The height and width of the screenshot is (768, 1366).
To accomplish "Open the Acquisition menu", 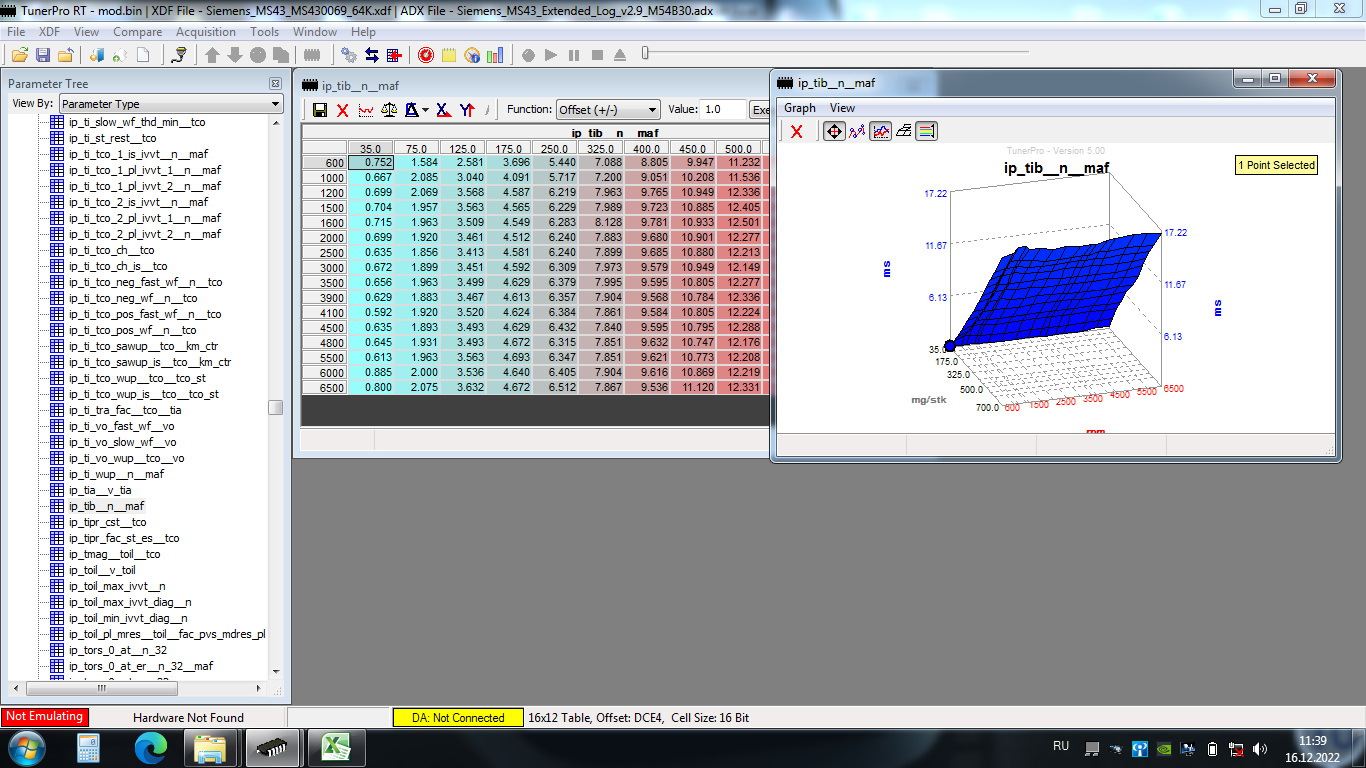I will tap(206, 32).
